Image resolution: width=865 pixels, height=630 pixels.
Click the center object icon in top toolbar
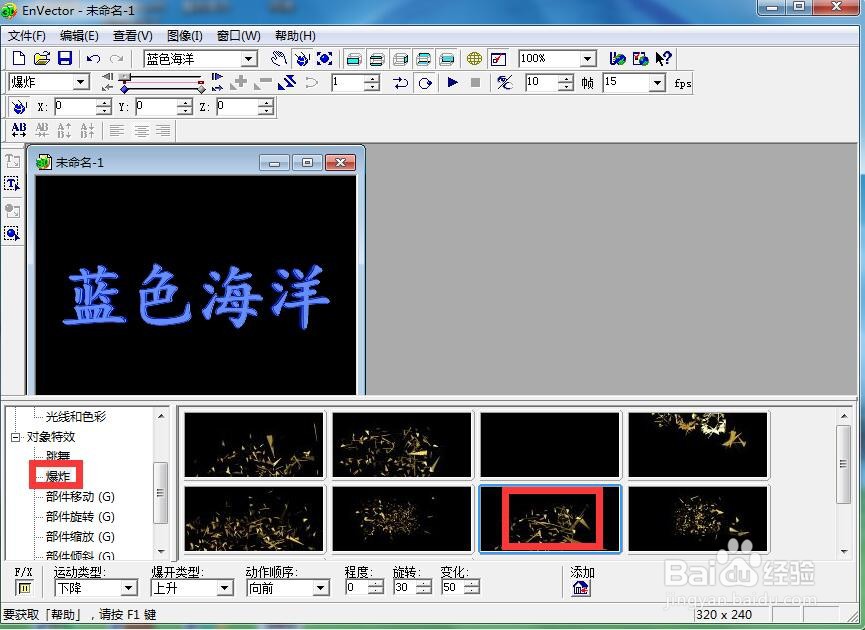[325, 58]
